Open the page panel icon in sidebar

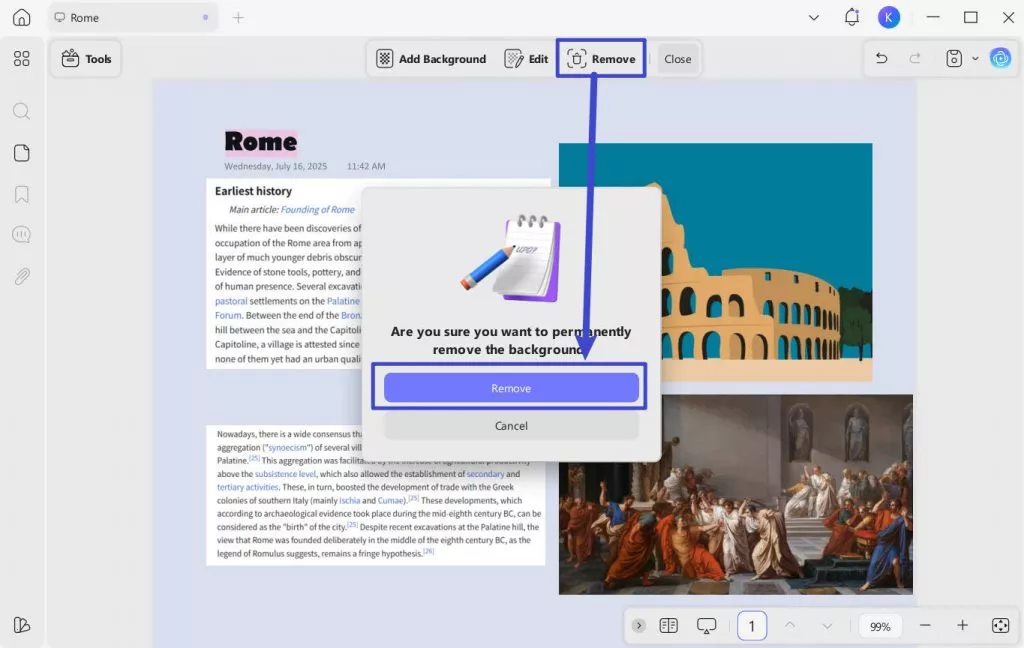coord(22,153)
